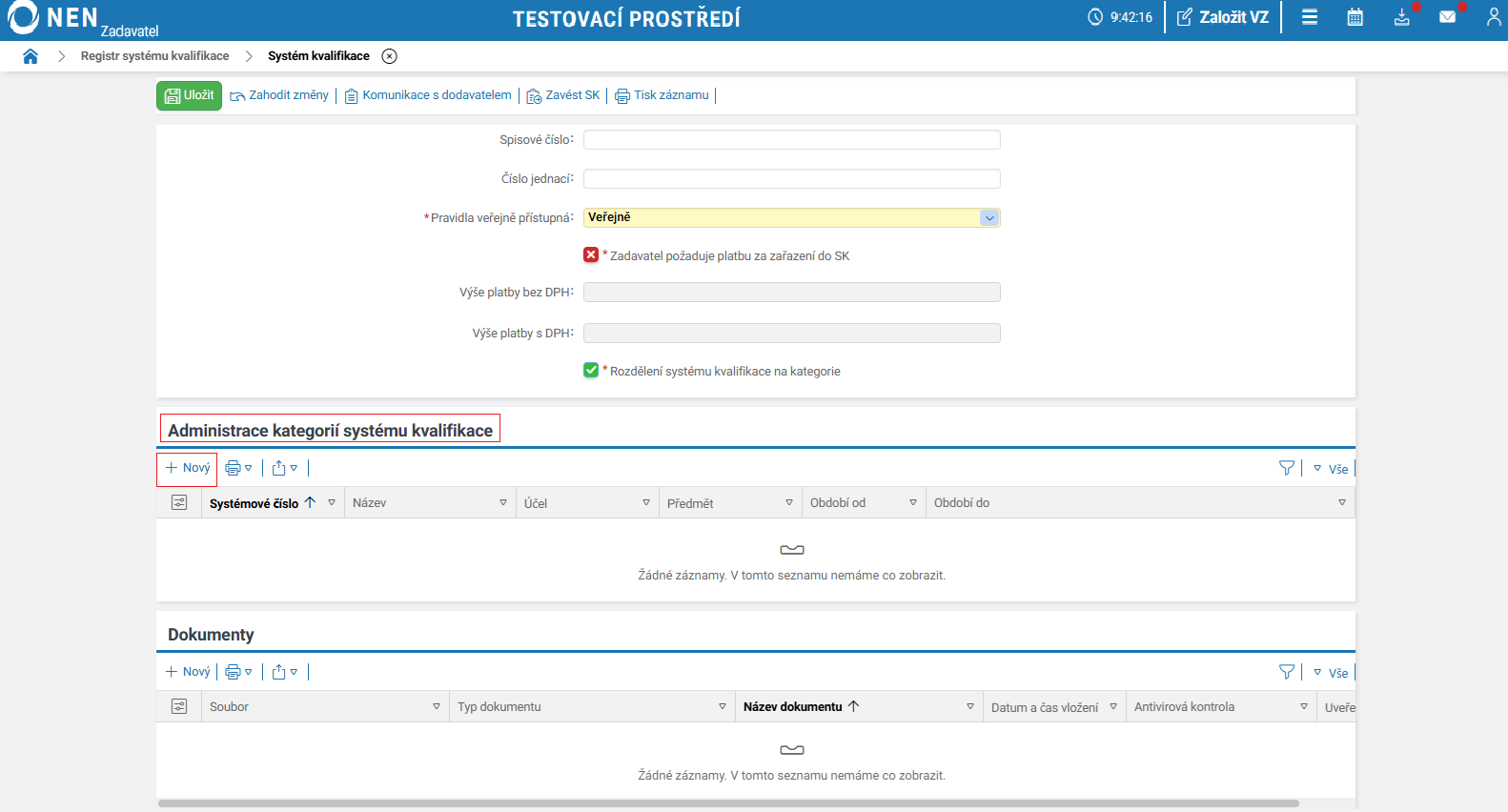Open Vše filter dropdown in Dokumenty section
The image size is (1508, 812).
click(1331, 673)
